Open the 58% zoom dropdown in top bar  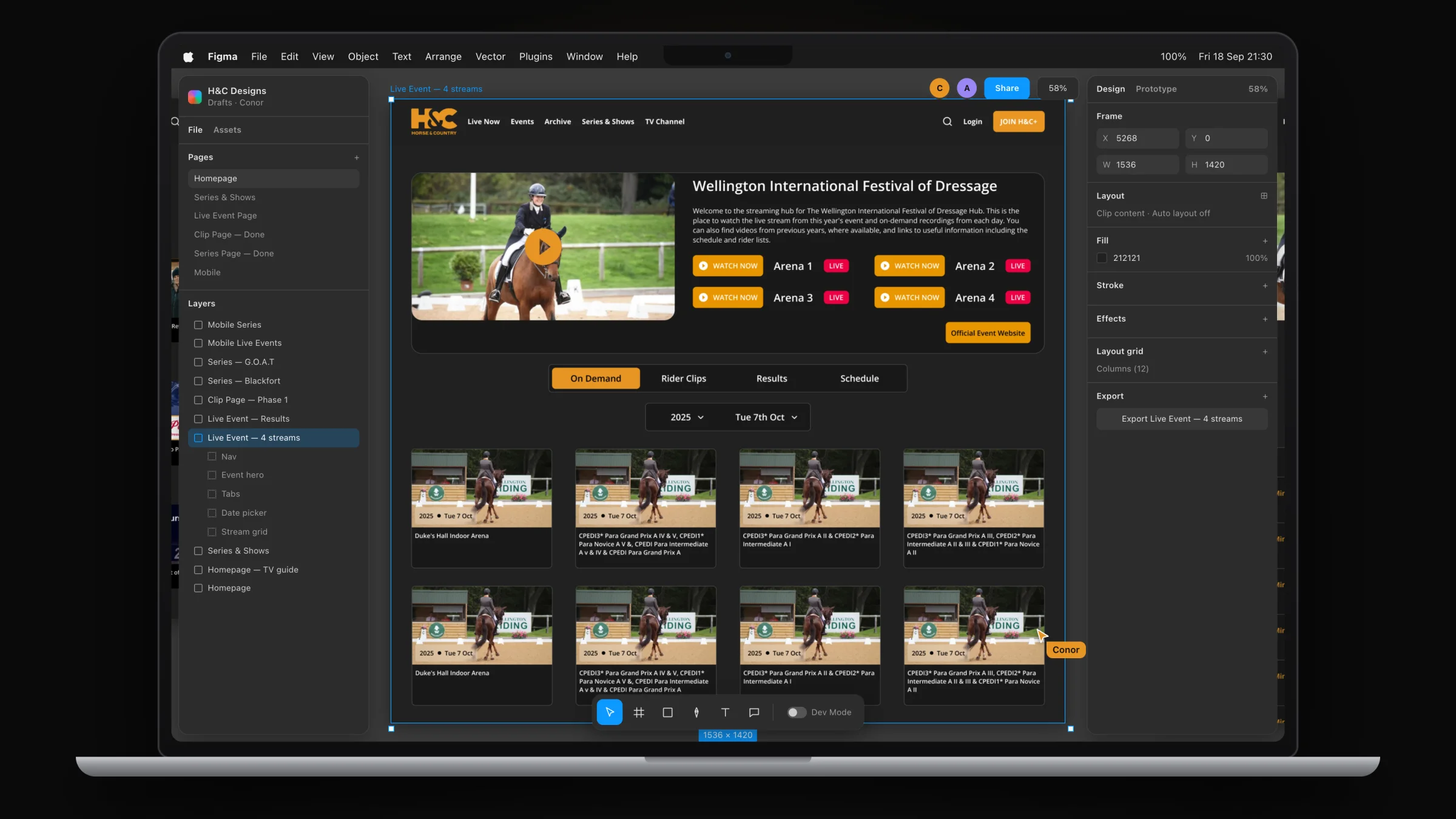point(1057,88)
